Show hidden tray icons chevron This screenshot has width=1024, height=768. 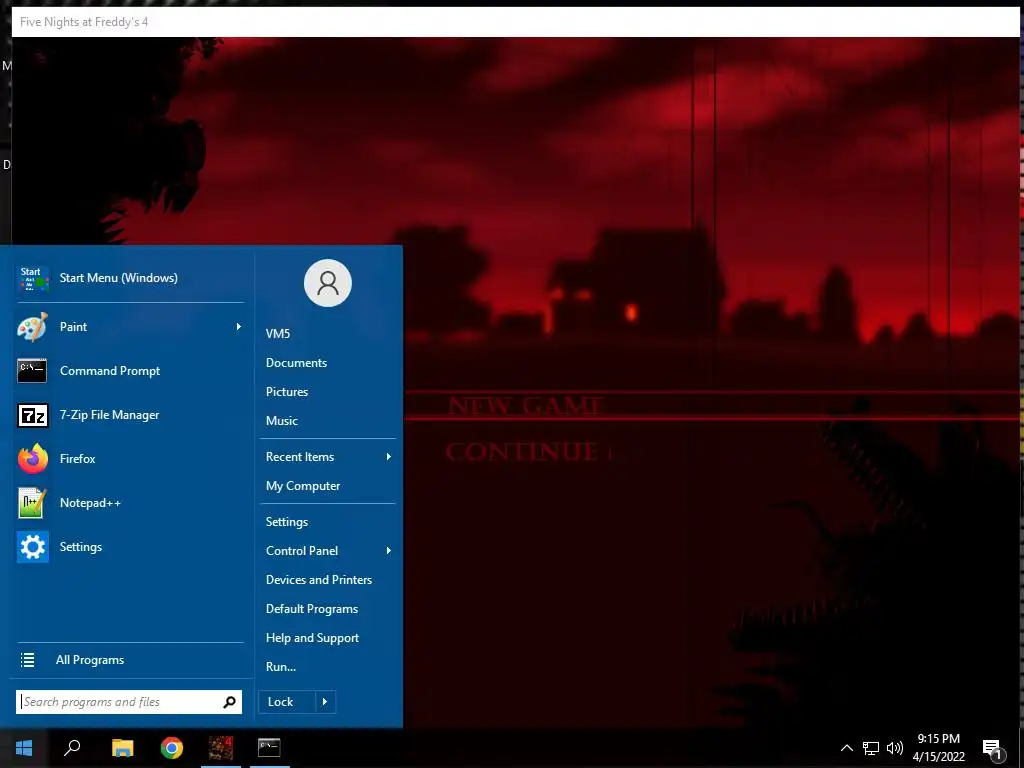coord(846,748)
